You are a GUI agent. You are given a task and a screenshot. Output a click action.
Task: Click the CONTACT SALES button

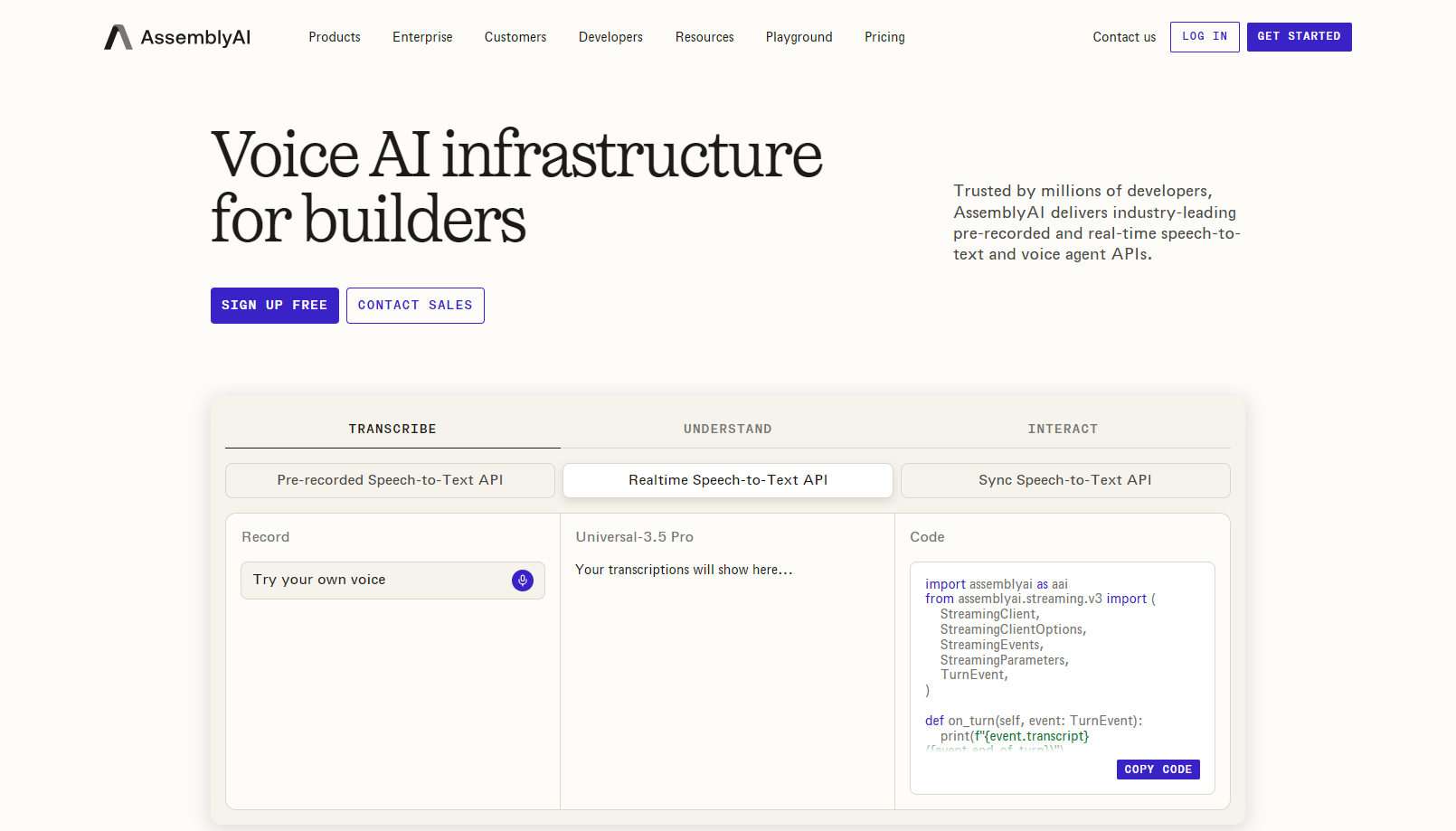[415, 306]
